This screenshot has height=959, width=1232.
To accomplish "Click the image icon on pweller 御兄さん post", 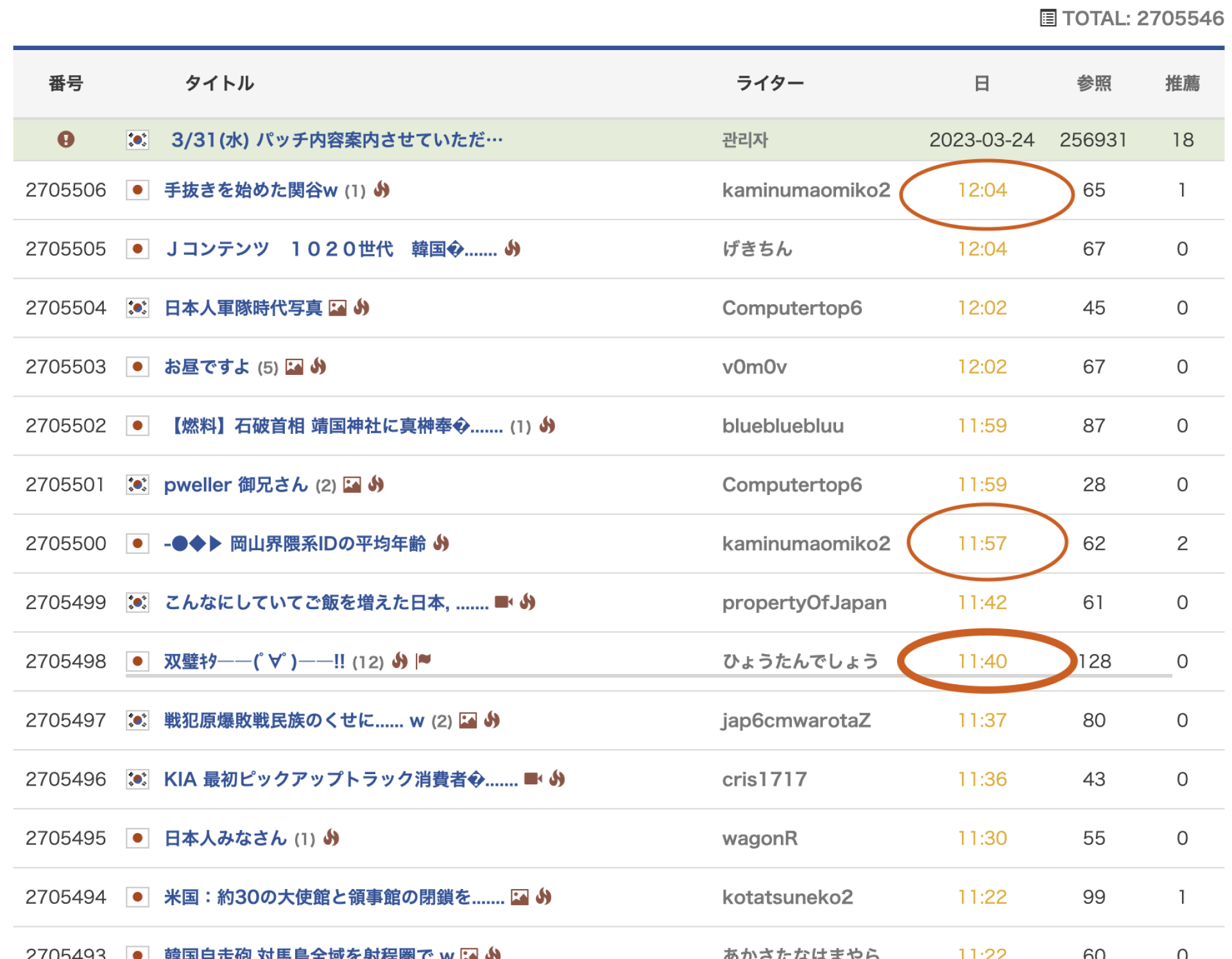I will click(352, 485).
